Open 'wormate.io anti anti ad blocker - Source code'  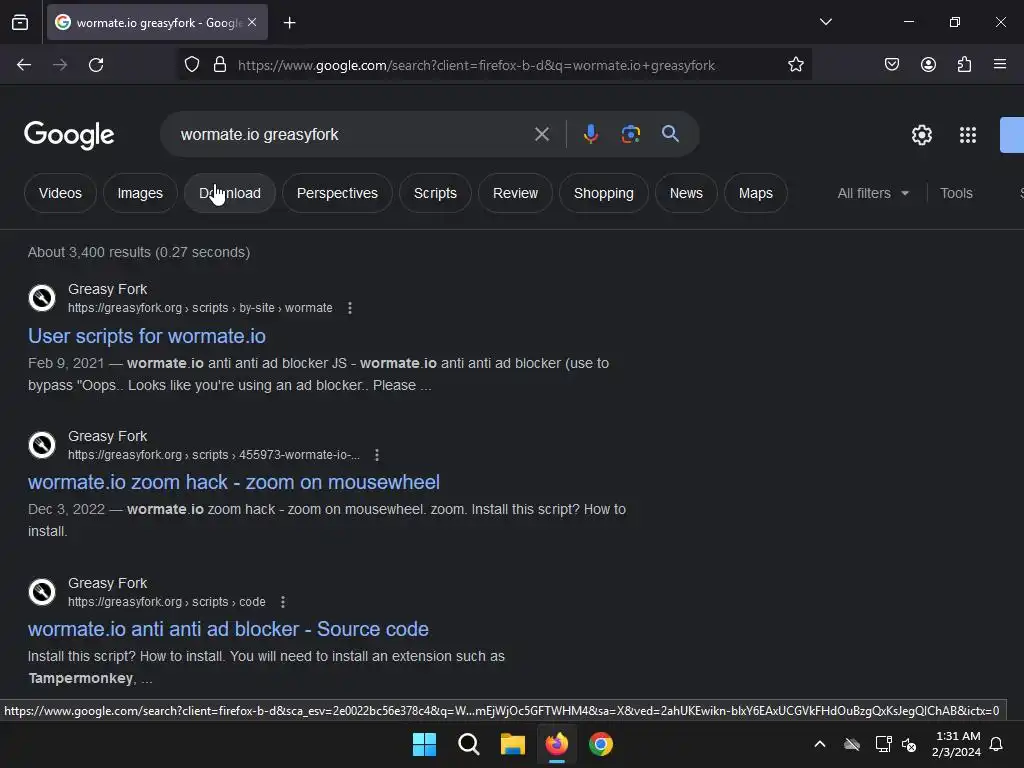[229, 629]
